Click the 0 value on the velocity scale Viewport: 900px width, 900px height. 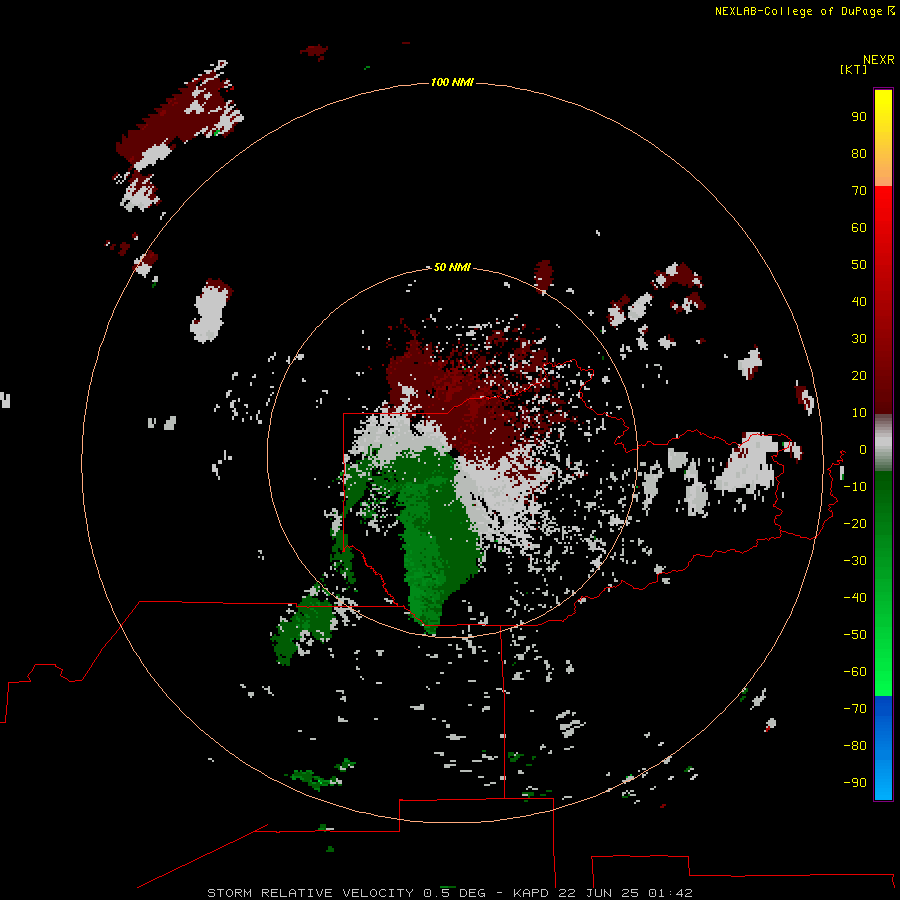pyautogui.click(x=863, y=449)
